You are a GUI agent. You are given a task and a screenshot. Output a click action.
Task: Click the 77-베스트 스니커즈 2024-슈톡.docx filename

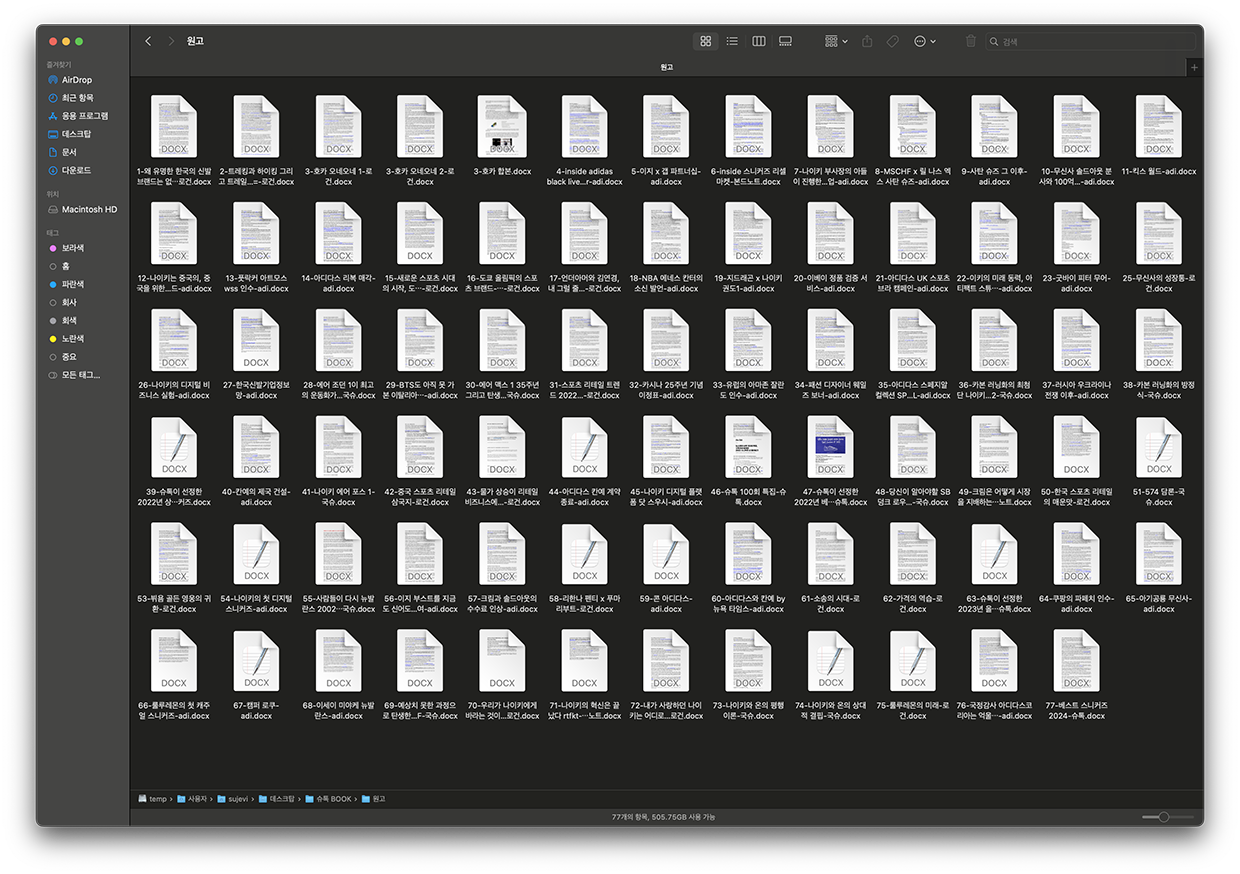pos(1077,710)
